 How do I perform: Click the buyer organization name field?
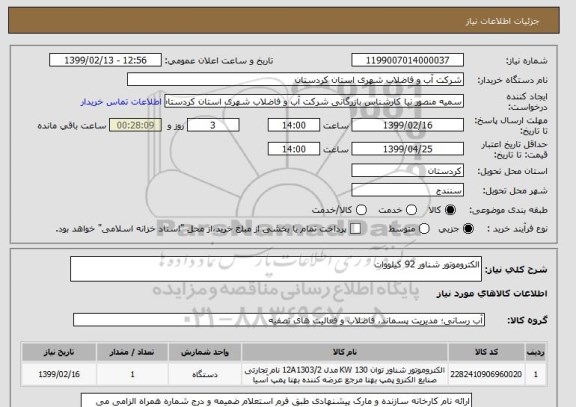295,80
